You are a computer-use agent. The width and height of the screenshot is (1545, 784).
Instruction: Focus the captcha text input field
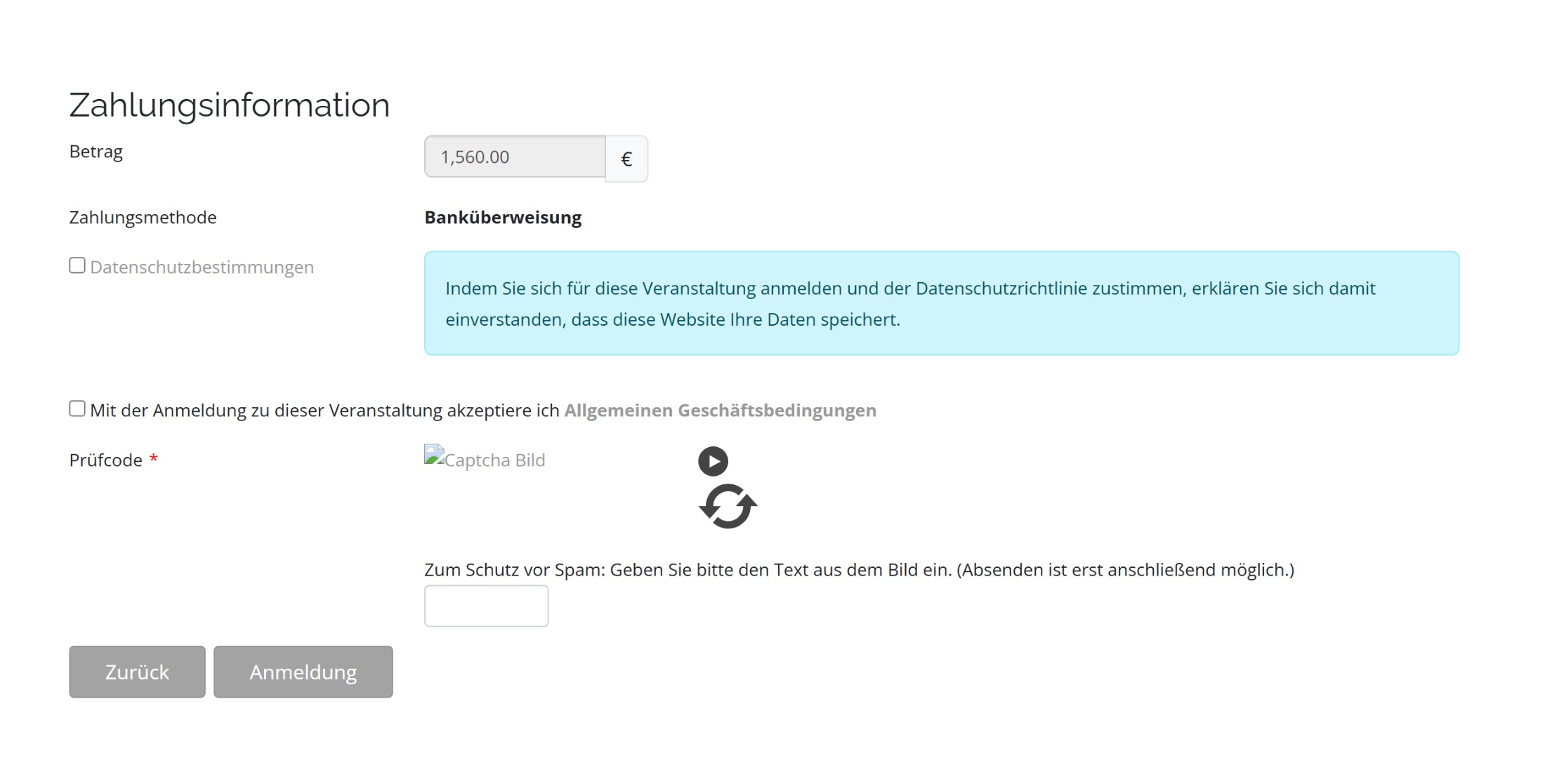click(x=486, y=606)
